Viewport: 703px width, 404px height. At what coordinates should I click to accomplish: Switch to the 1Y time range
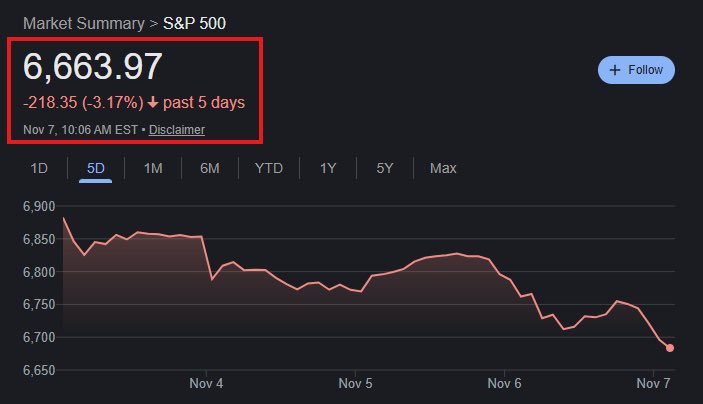pos(328,168)
